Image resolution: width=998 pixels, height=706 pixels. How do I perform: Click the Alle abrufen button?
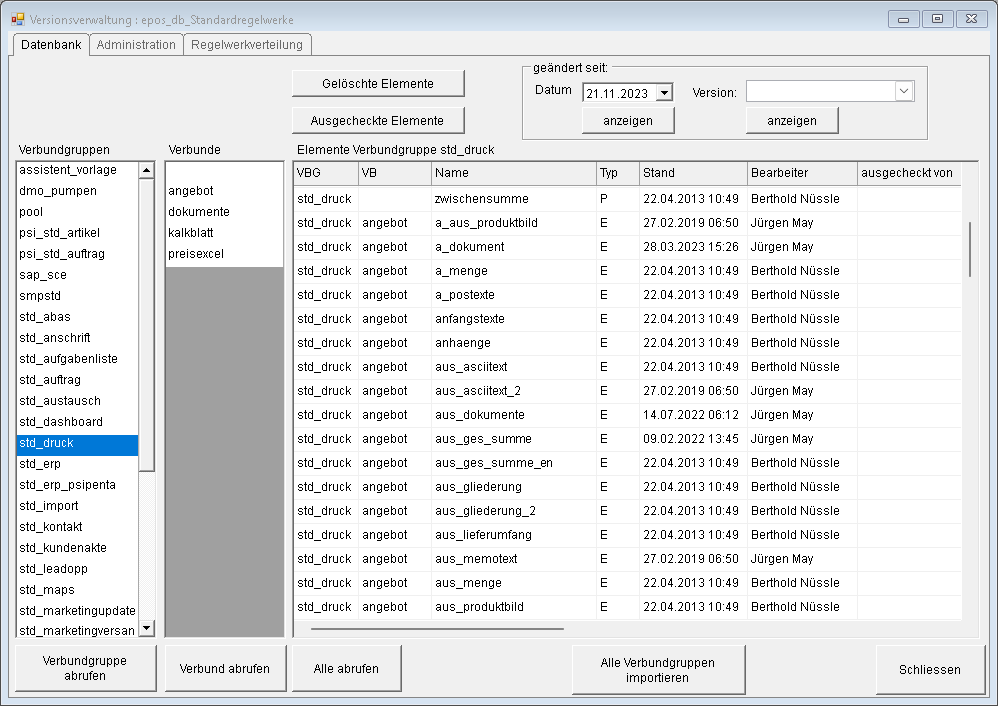(346, 667)
